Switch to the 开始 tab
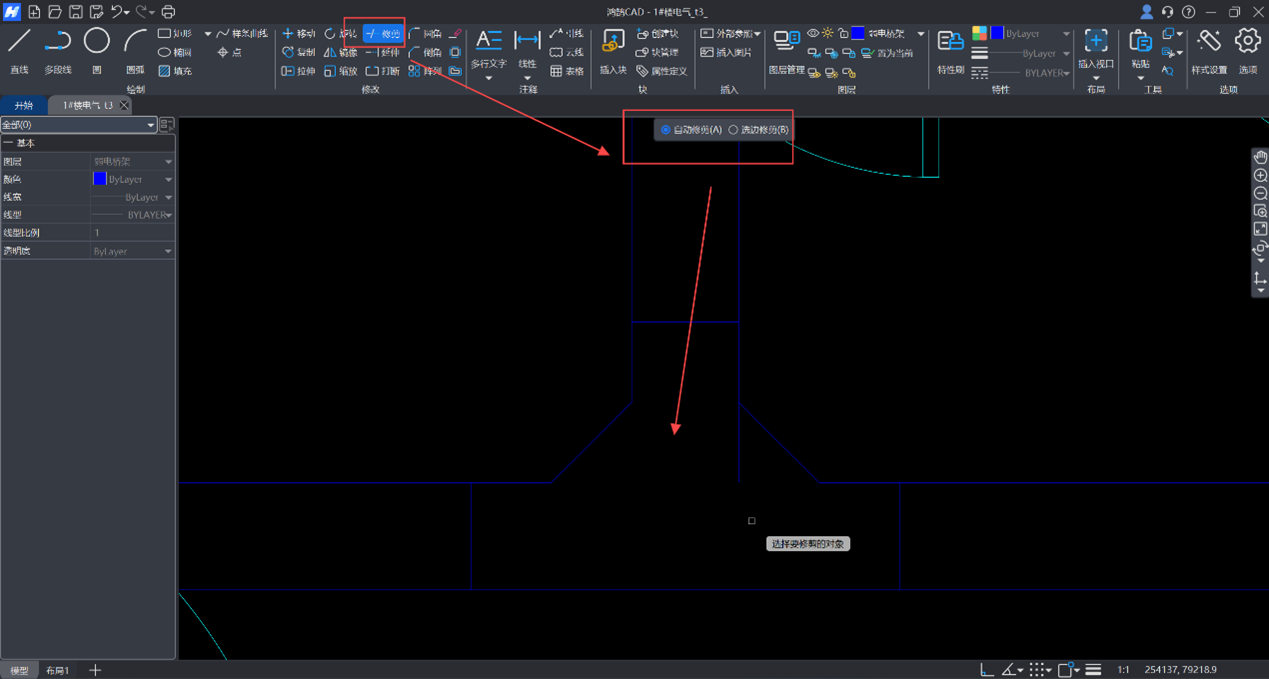 pos(23,105)
